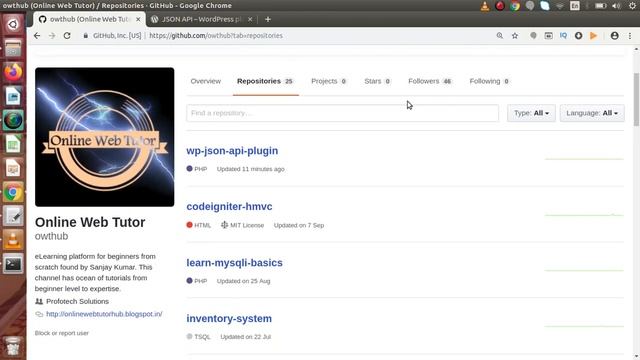Click the volume icon in system tray
Screen dimensions: 640x360
click(616, 6)
